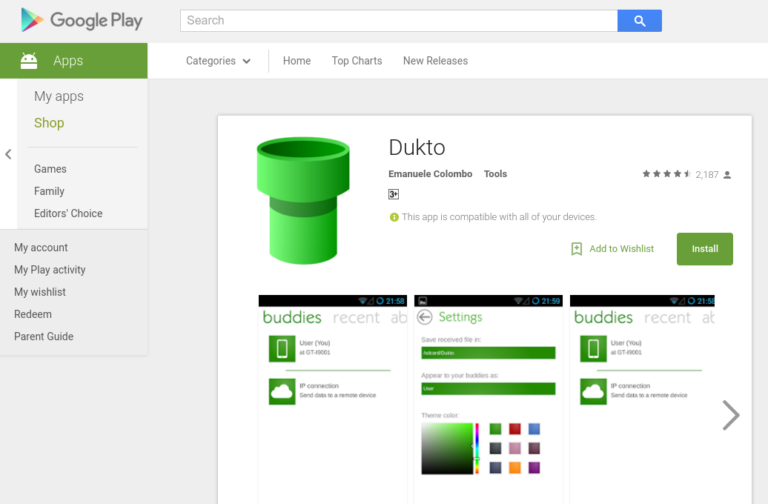Open My Play activity link
The image size is (768, 504).
click(x=49, y=270)
